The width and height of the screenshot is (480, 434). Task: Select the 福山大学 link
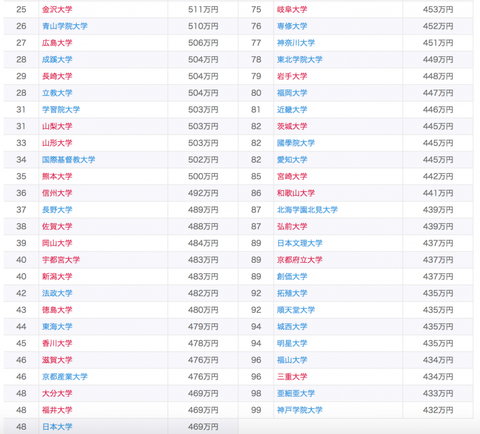[x=292, y=360]
